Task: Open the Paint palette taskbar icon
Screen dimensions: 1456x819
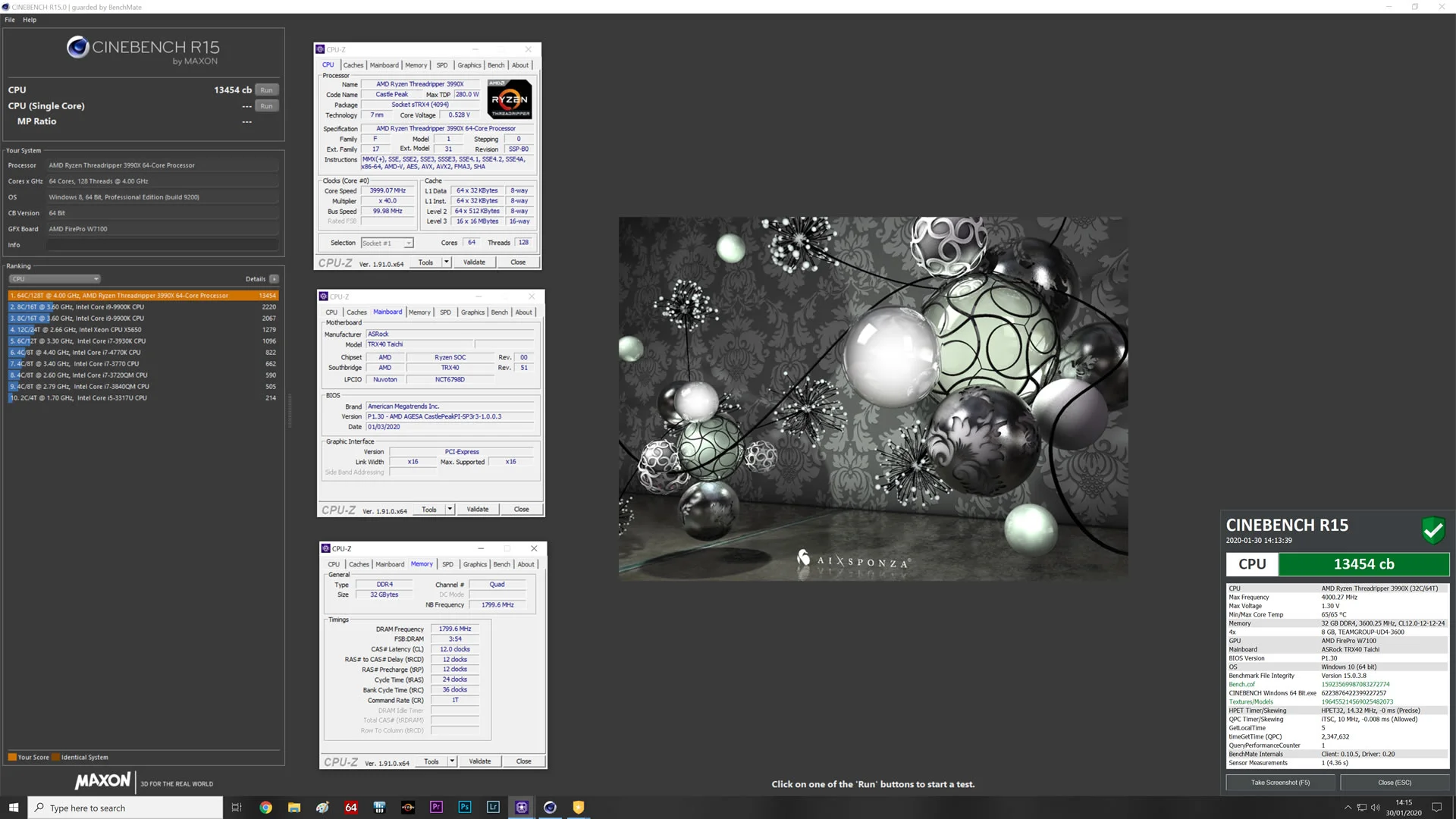Action: tap(322, 808)
